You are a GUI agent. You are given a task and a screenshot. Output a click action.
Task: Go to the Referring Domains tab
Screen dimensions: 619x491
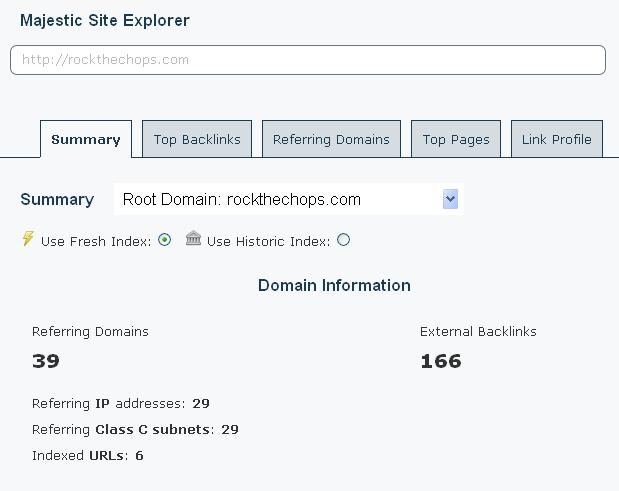coord(331,140)
